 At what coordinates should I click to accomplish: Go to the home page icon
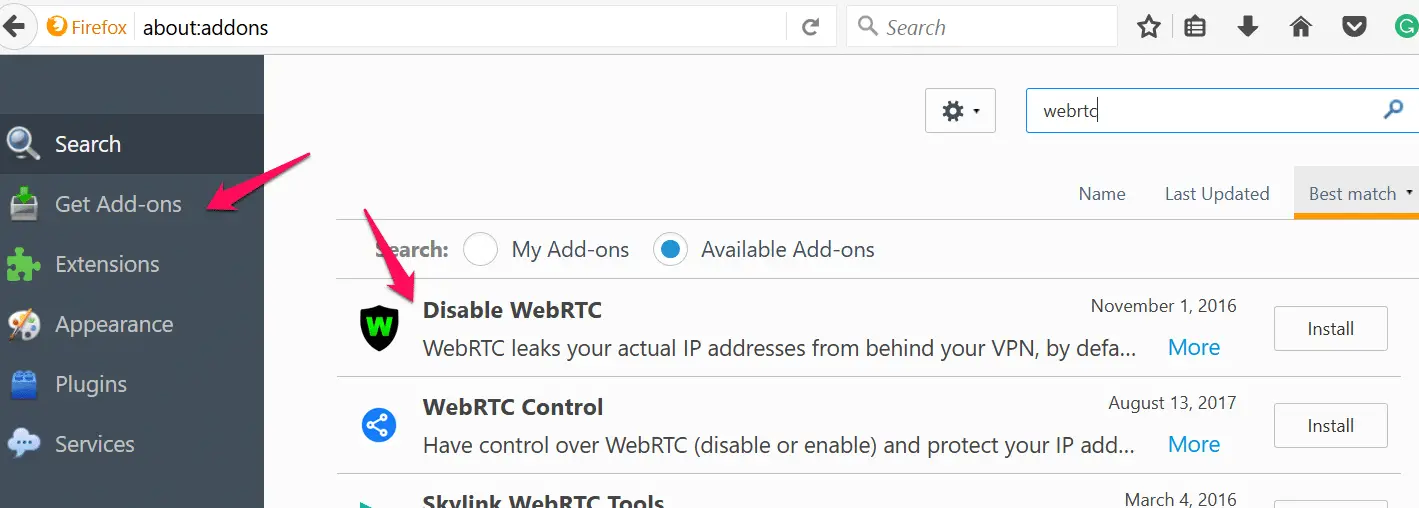pyautogui.click(x=1300, y=27)
